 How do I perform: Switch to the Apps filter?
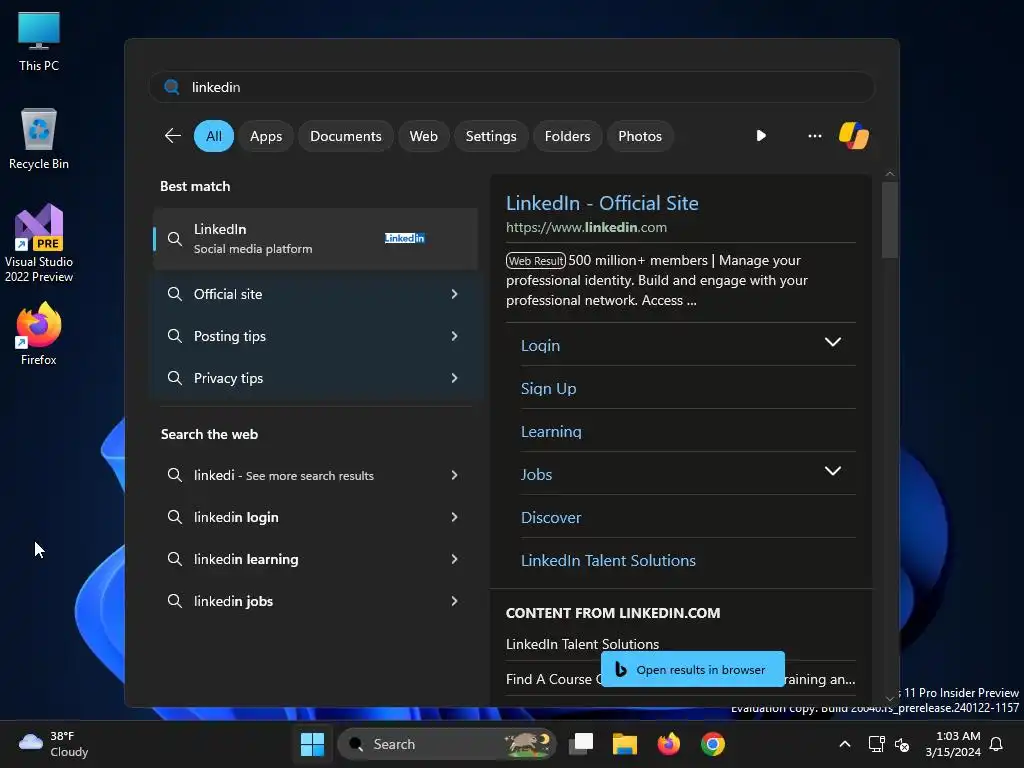point(266,136)
